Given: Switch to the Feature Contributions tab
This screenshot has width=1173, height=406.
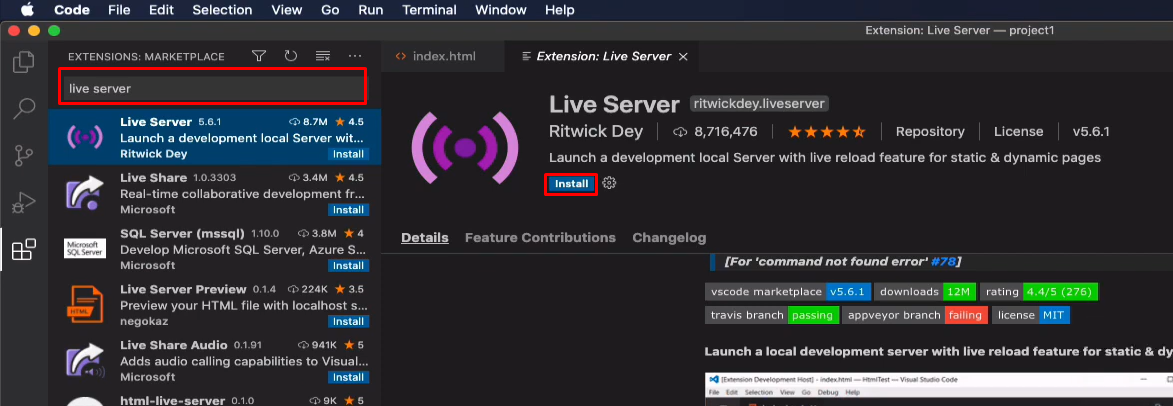Looking at the screenshot, I should [540, 238].
